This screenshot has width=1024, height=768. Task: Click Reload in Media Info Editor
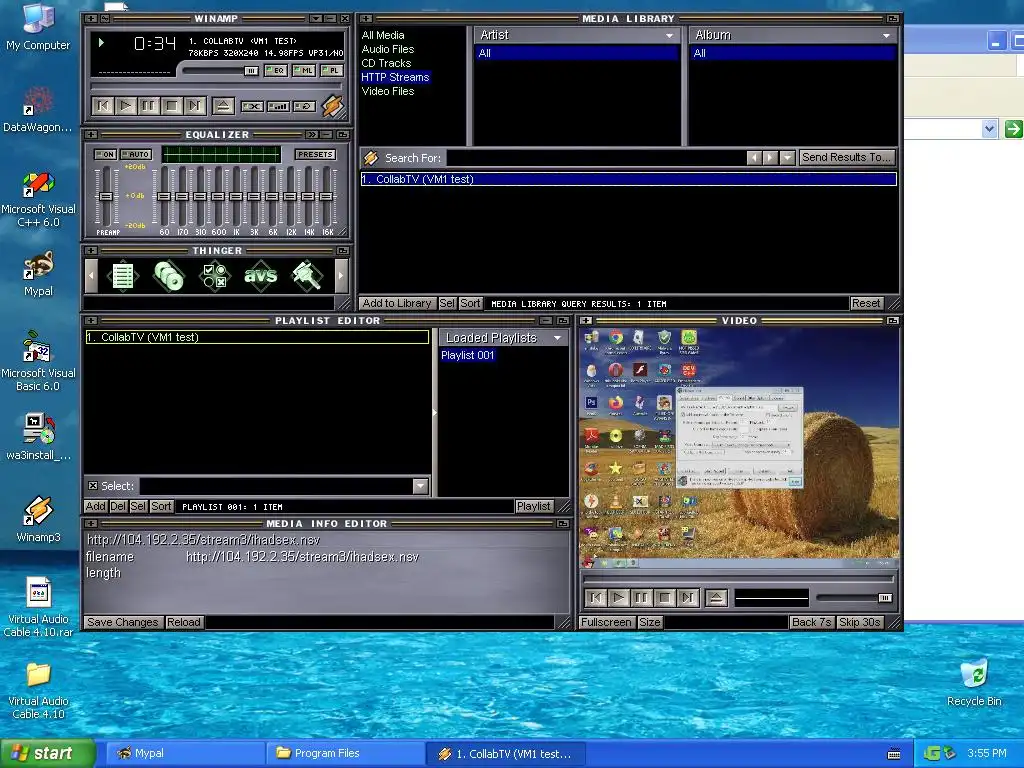point(184,622)
